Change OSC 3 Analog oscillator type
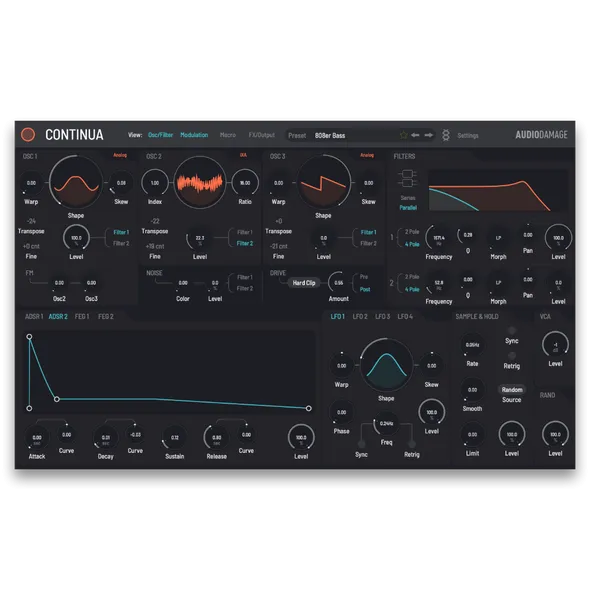The image size is (590, 590). click(367, 155)
